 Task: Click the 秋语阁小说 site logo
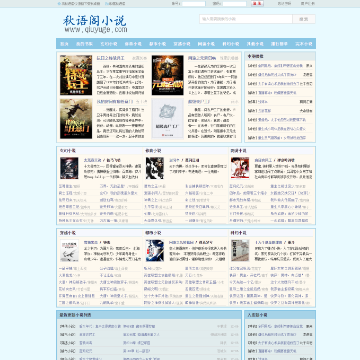pos(95,24)
